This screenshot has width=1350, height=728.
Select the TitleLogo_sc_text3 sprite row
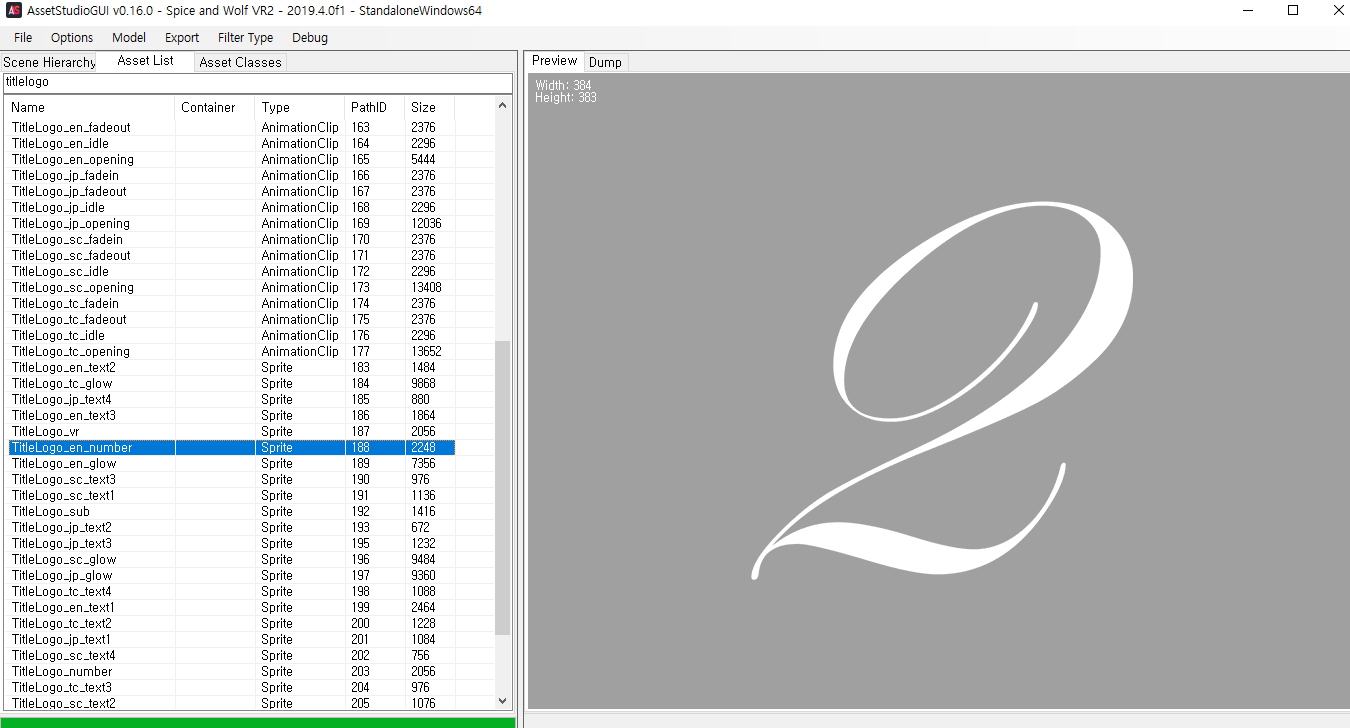coord(232,479)
